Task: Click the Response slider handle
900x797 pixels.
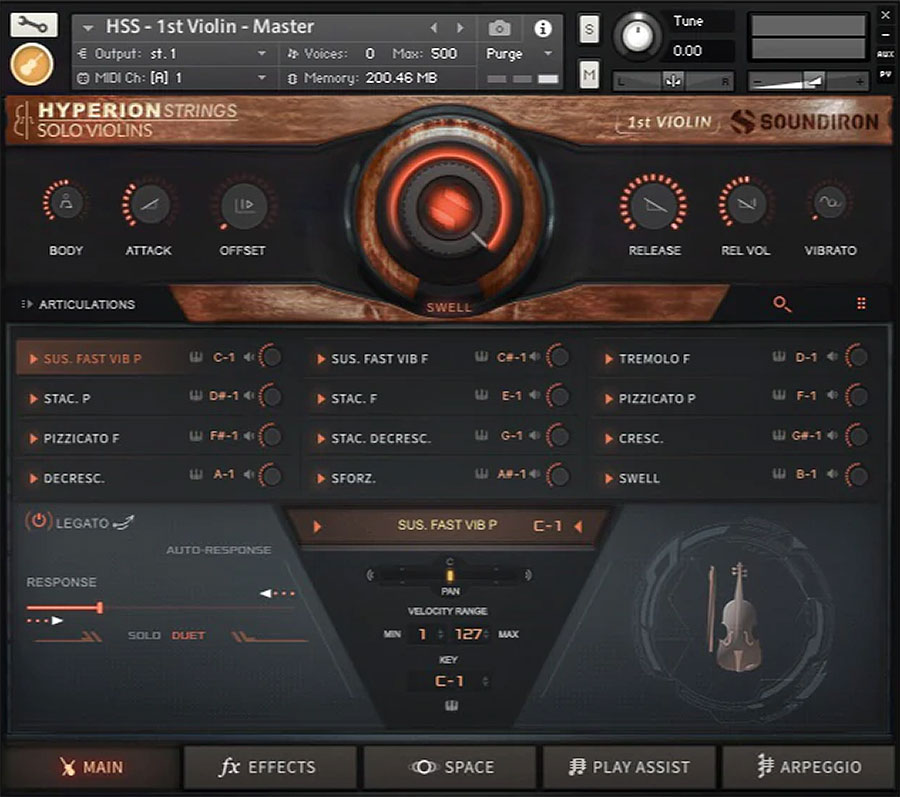Action: pyautogui.click(x=100, y=607)
